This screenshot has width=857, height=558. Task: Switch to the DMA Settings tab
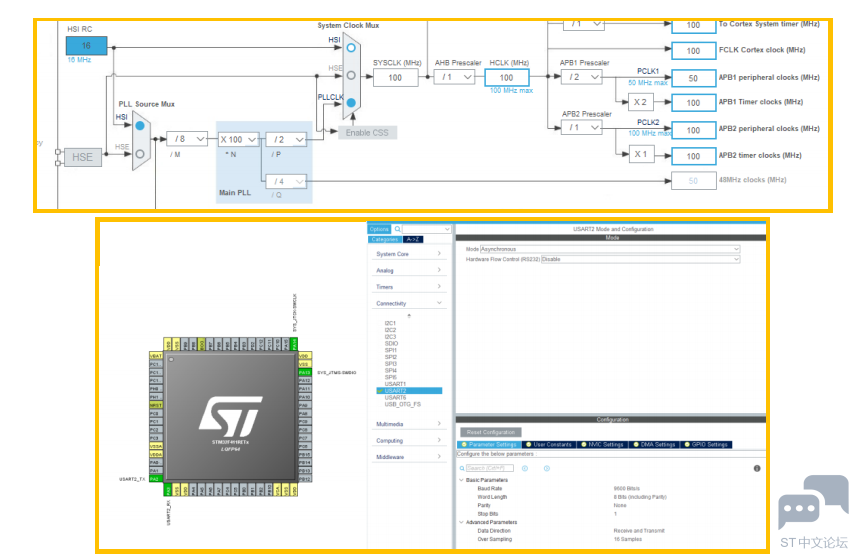pos(654,445)
